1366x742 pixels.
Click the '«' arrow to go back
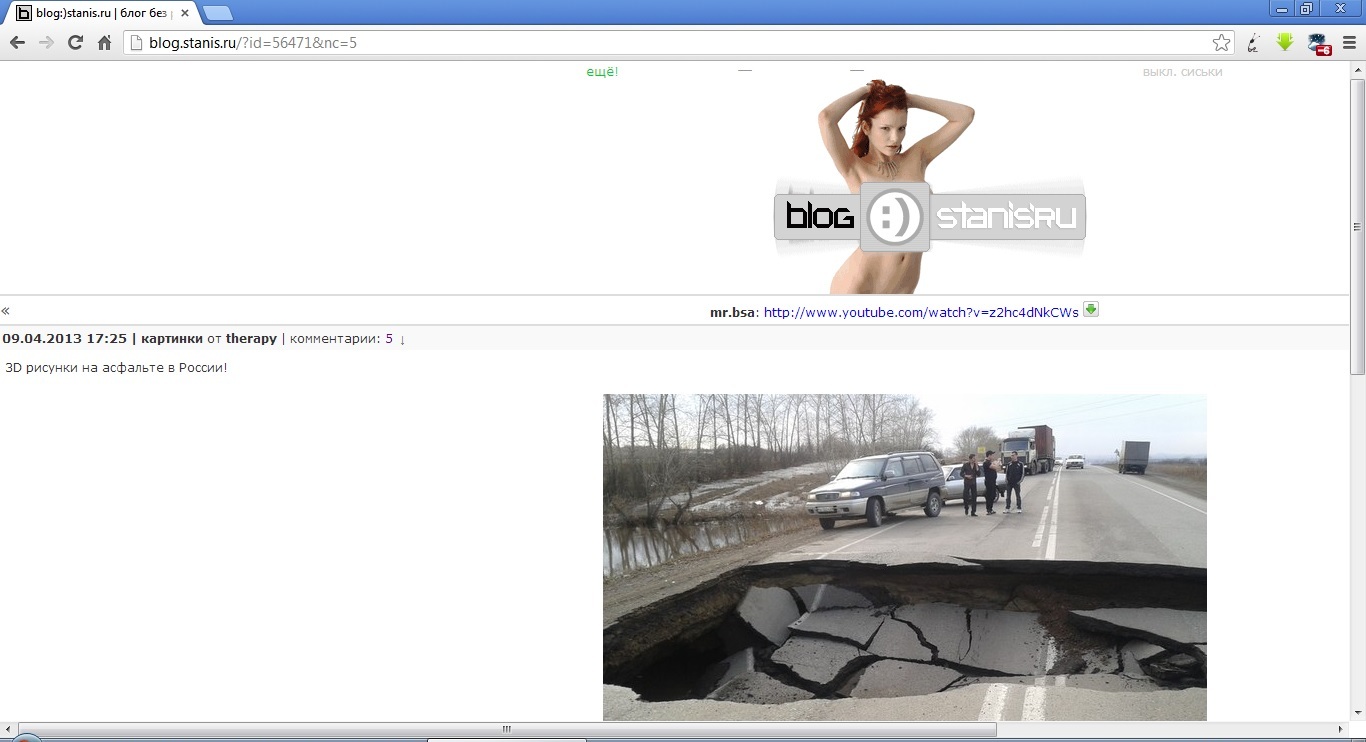(5, 311)
